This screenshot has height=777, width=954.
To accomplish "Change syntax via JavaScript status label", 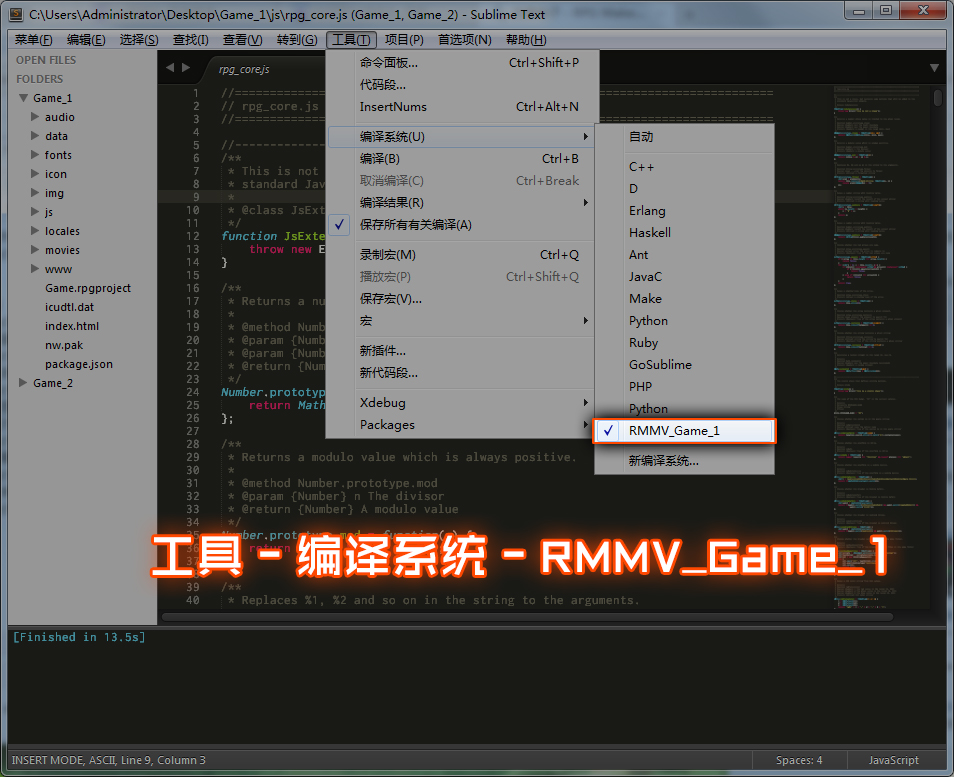I will [893, 761].
